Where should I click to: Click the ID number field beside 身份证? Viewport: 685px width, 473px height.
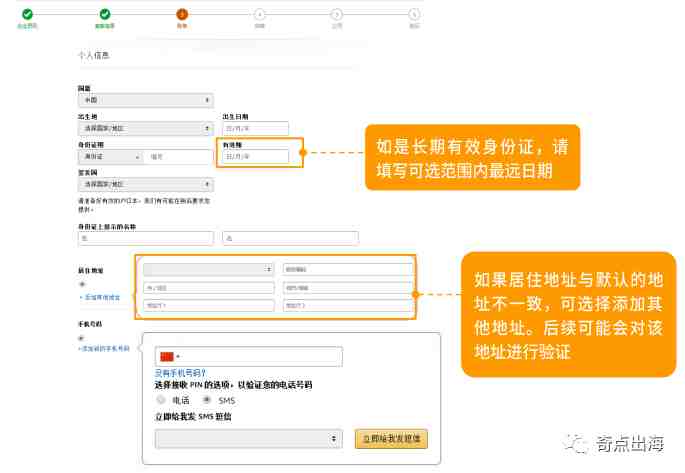coord(179,156)
